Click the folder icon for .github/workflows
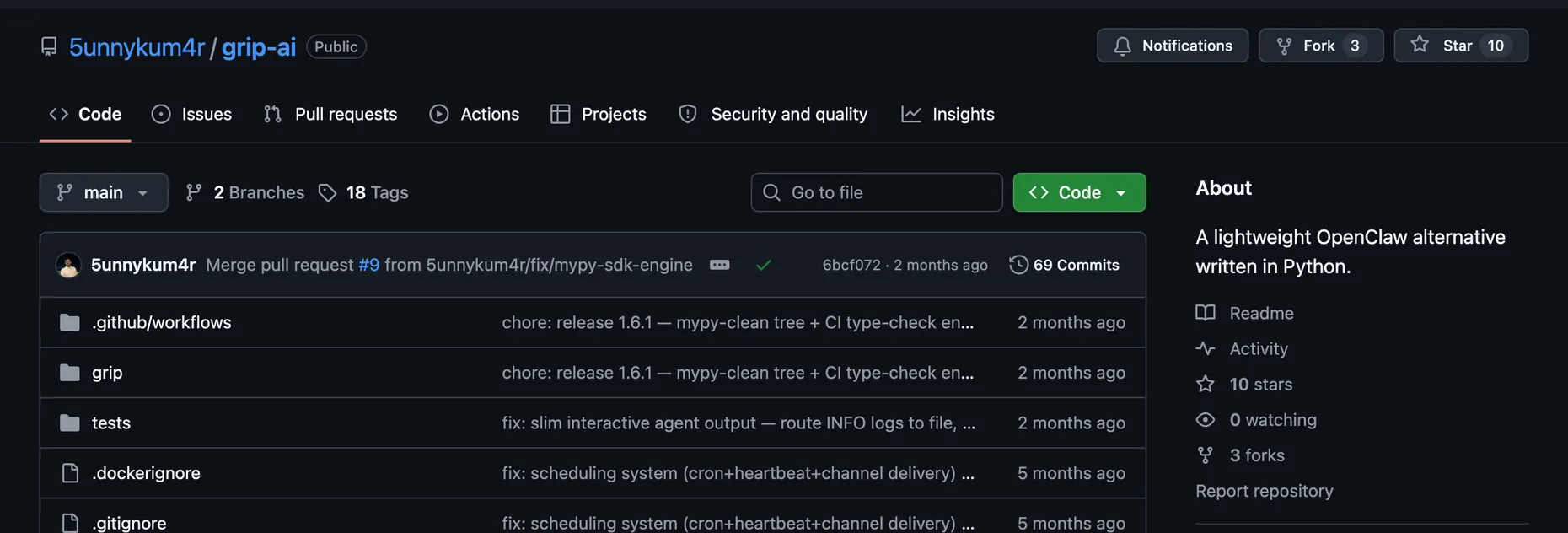The image size is (1568, 533). pos(70,322)
